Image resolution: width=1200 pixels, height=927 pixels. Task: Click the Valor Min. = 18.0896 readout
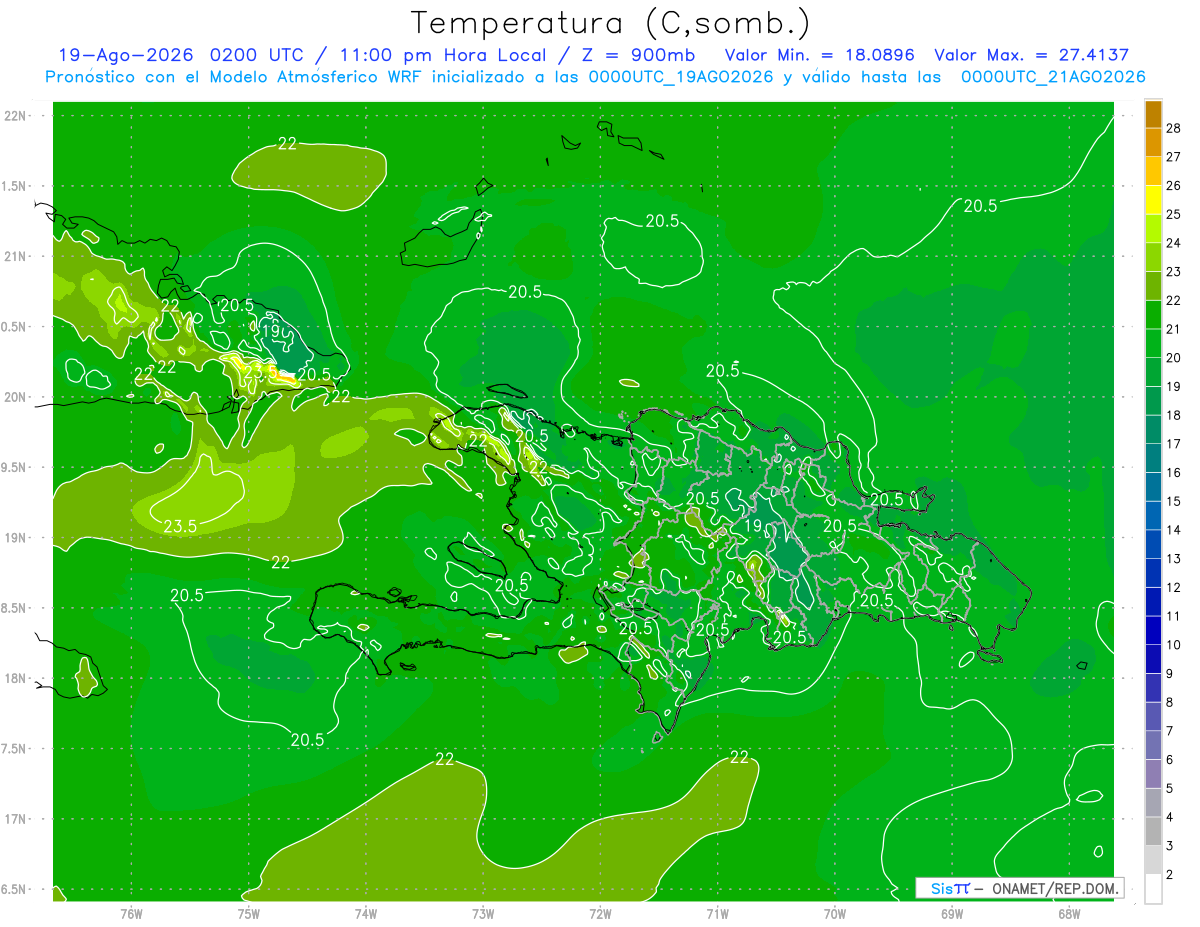[819, 55]
